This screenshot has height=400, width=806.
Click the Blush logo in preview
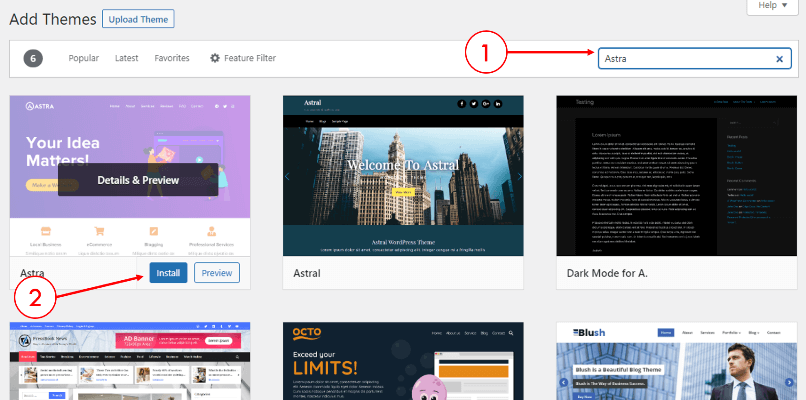589,332
